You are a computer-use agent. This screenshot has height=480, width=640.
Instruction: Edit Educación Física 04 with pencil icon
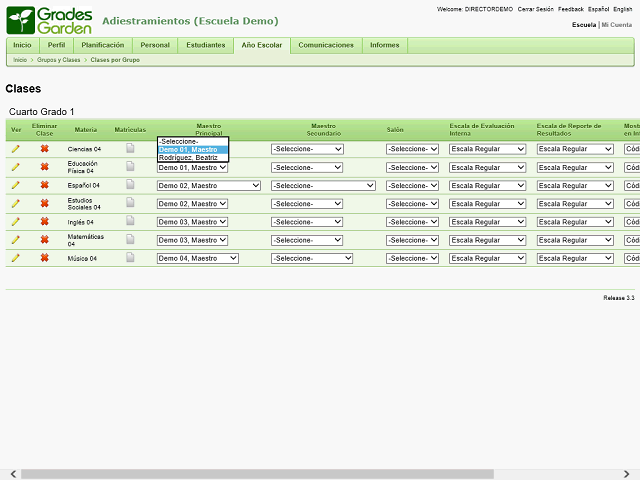(x=16, y=167)
